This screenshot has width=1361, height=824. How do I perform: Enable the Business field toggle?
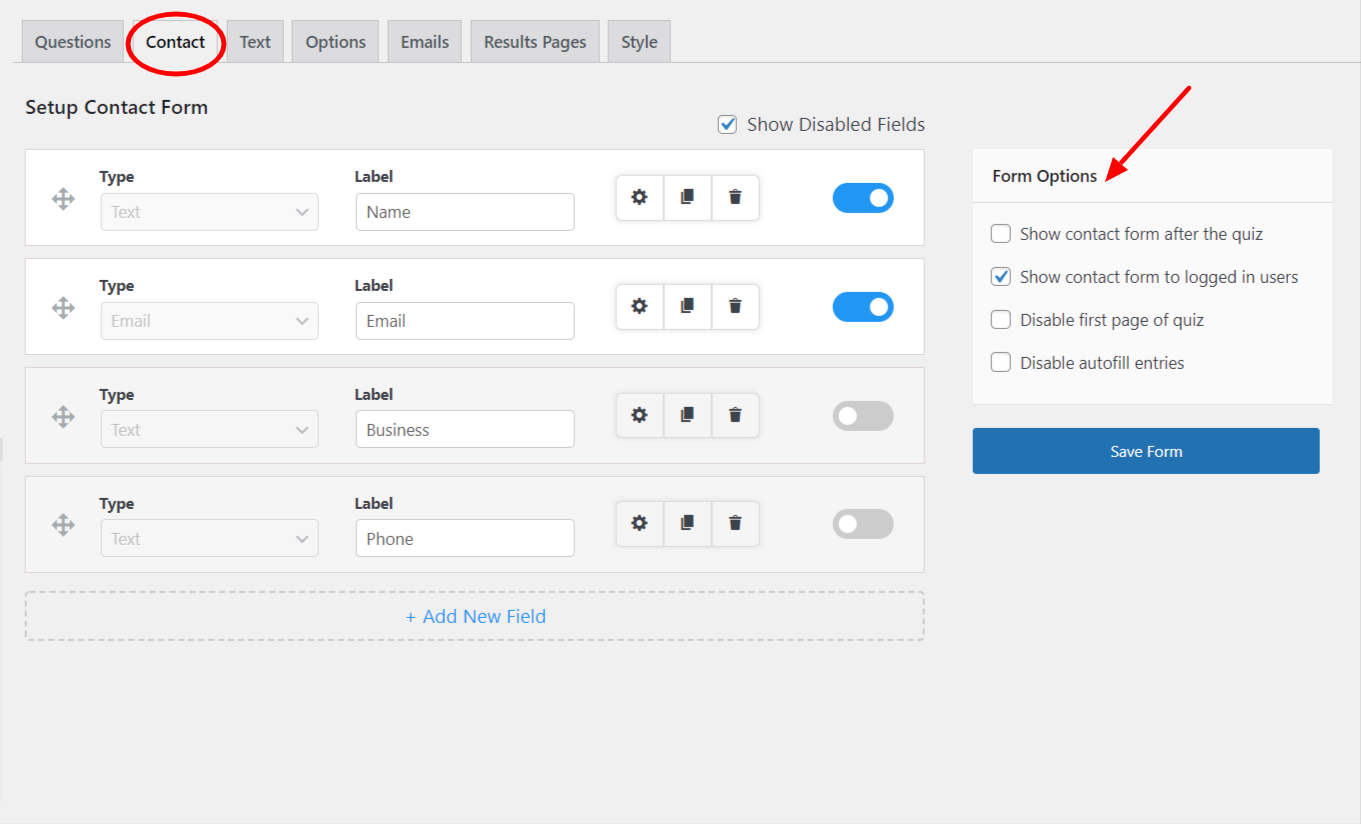click(x=862, y=416)
